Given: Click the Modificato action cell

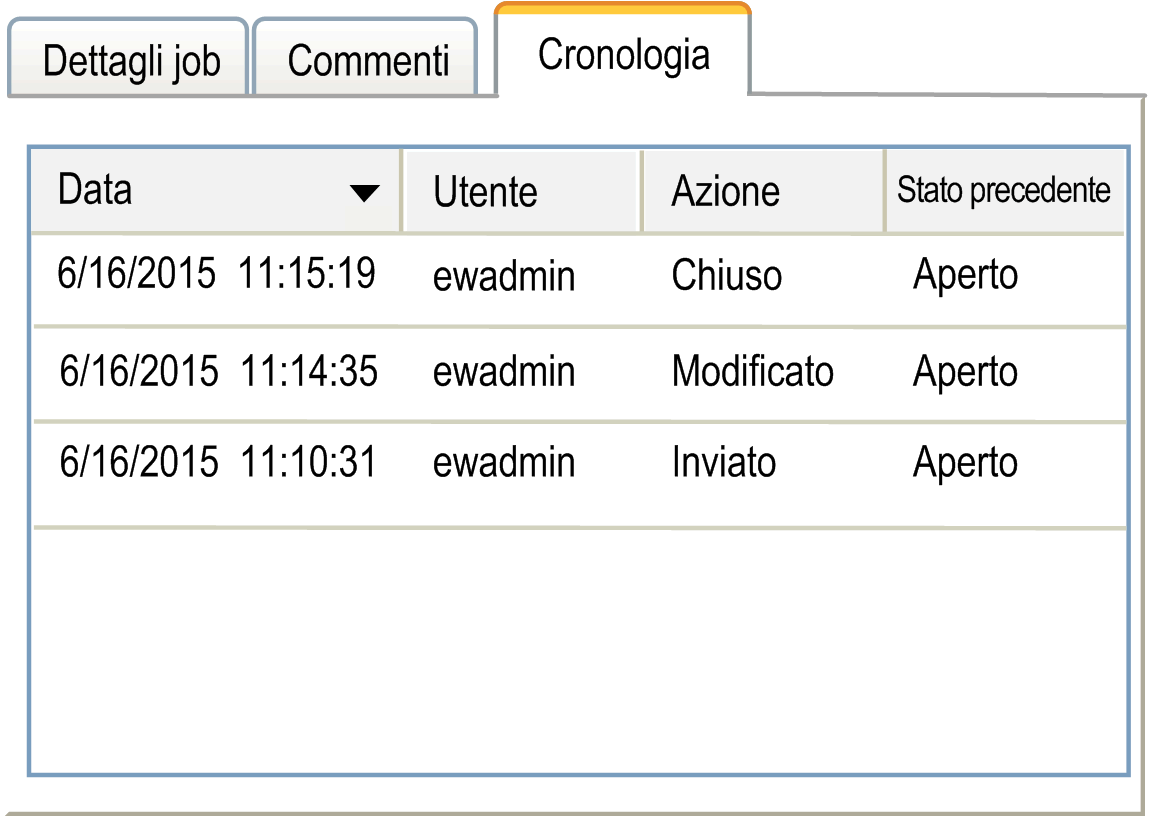Looking at the screenshot, I should coord(752,372).
